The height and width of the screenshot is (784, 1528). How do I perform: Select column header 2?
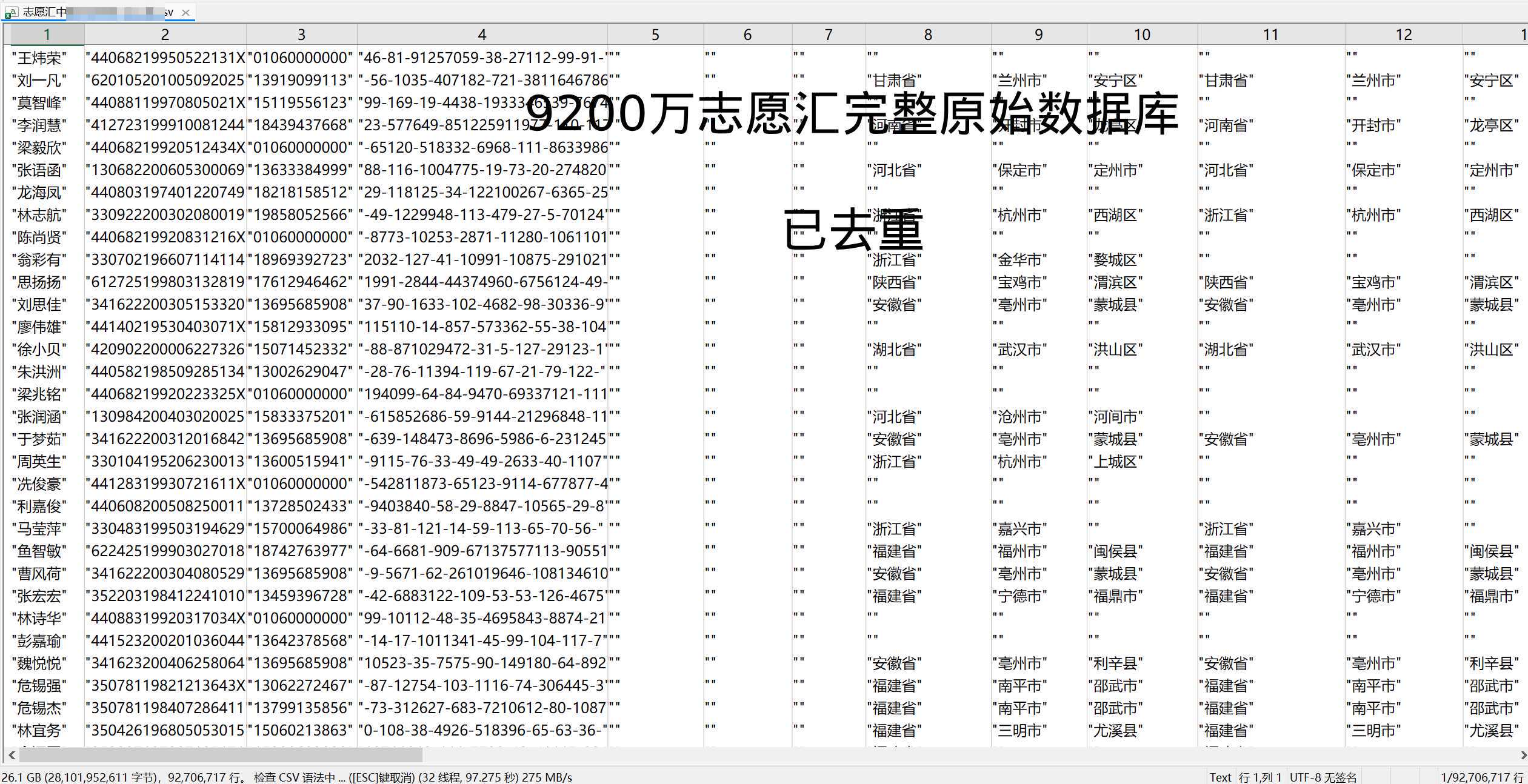(165, 35)
